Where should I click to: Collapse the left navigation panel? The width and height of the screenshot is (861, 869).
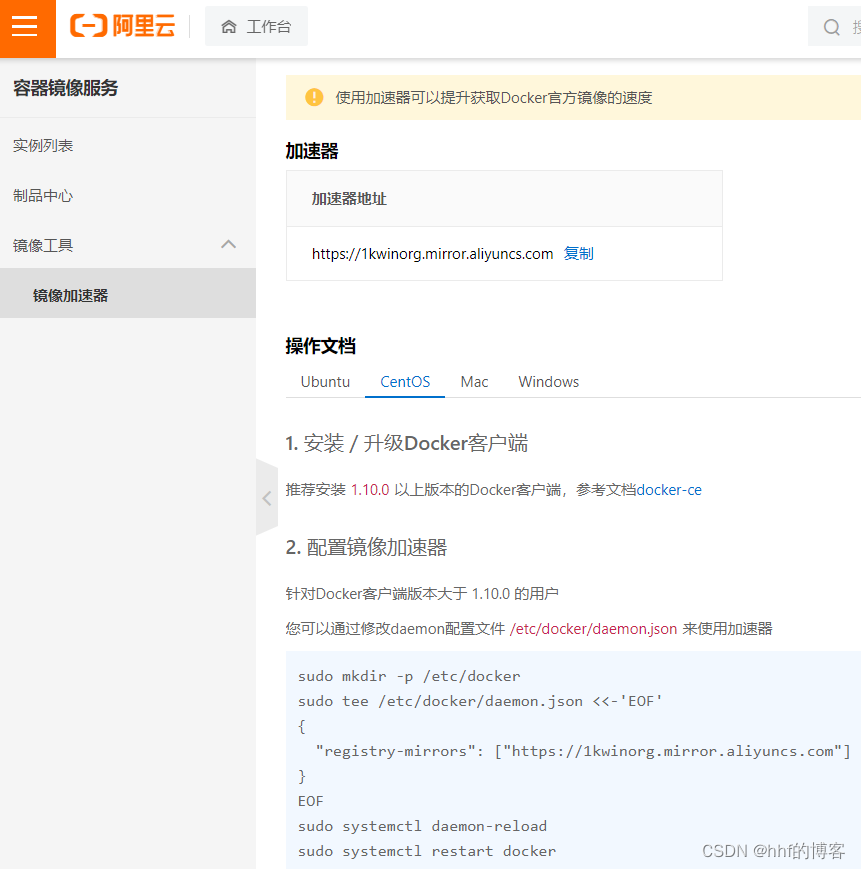pyautogui.click(x=266, y=497)
